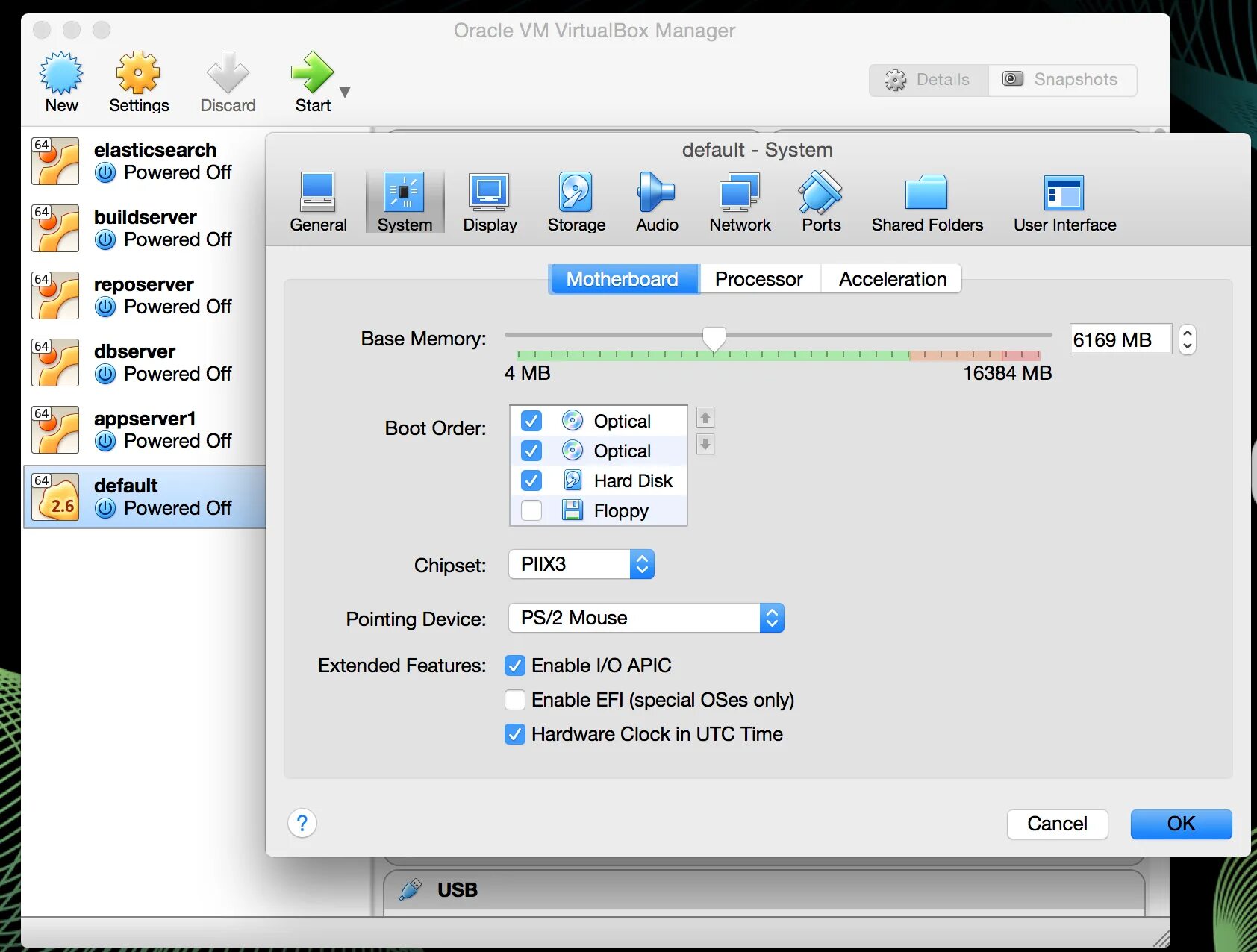Select the Display settings icon
Screen dimensions: 1257x952
coord(490,200)
